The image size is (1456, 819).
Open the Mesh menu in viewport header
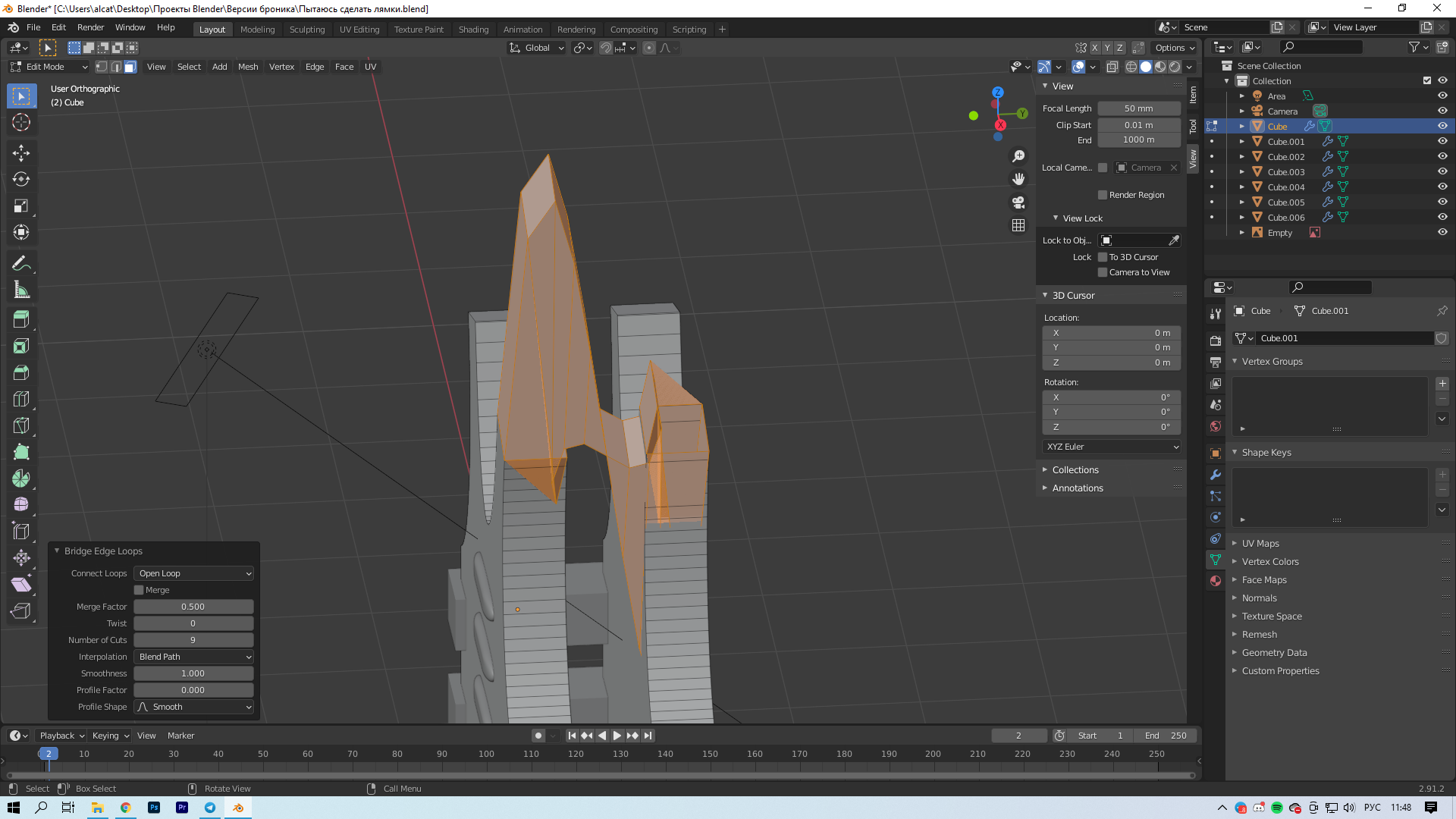click(248, 67)
